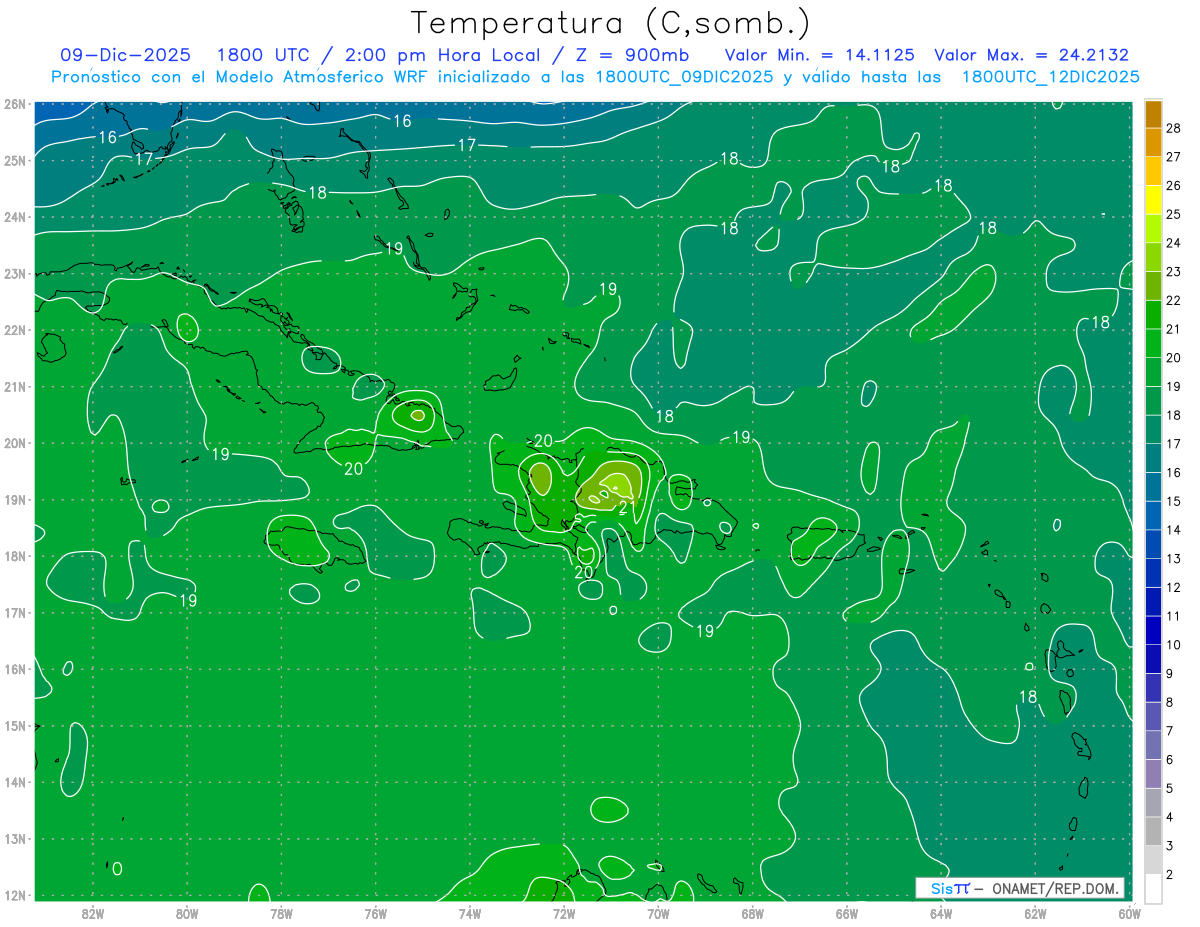Click the "76W" longitude axis label
This screenshot has height=927, width=1200.
tap(376, 913)
